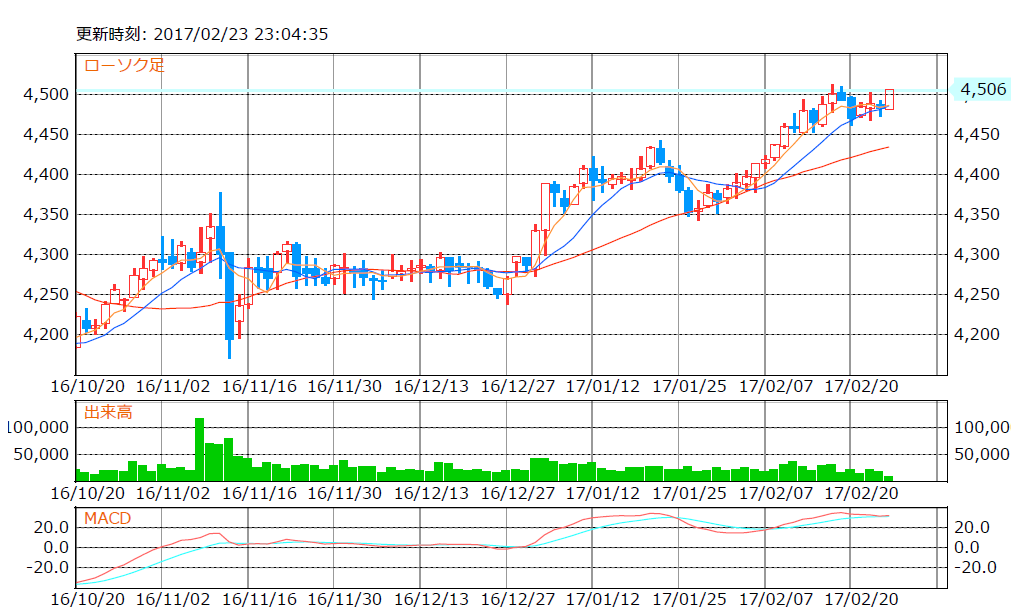
Task: Select the MACD panel label
Action: [x=108, y=518]
